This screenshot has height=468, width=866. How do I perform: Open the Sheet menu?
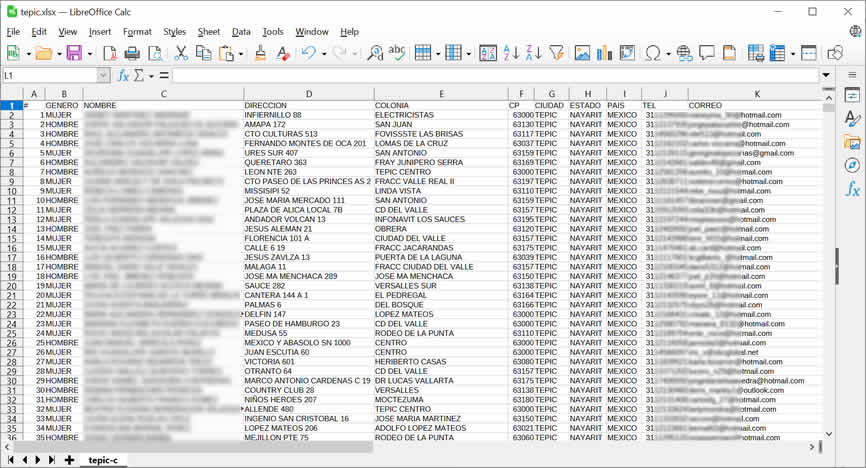[209, 31]
